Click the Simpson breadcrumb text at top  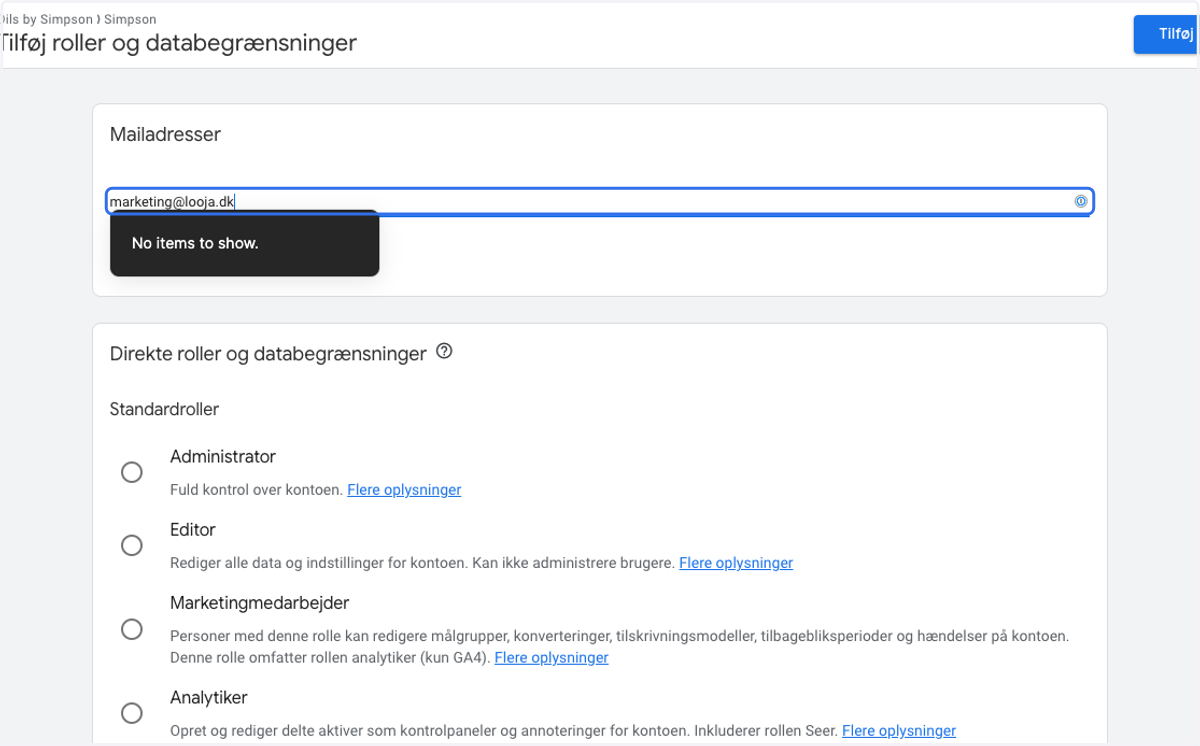pos(132,19)
